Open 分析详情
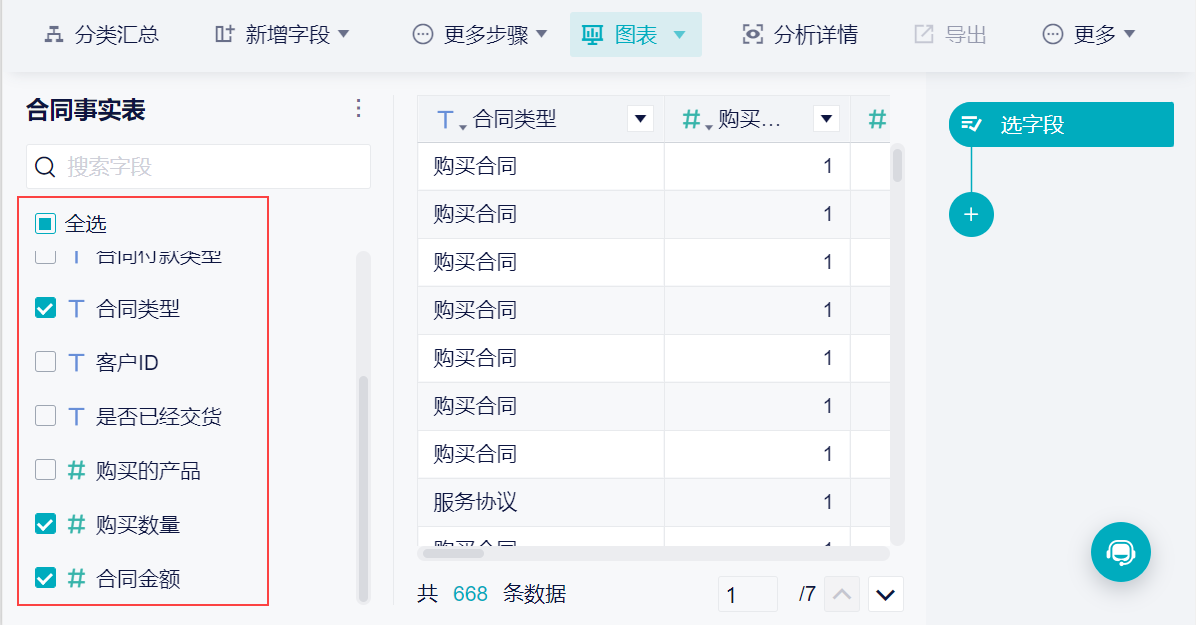The width and height of the screenshot is (1196, 625). (x=800, y=34)
